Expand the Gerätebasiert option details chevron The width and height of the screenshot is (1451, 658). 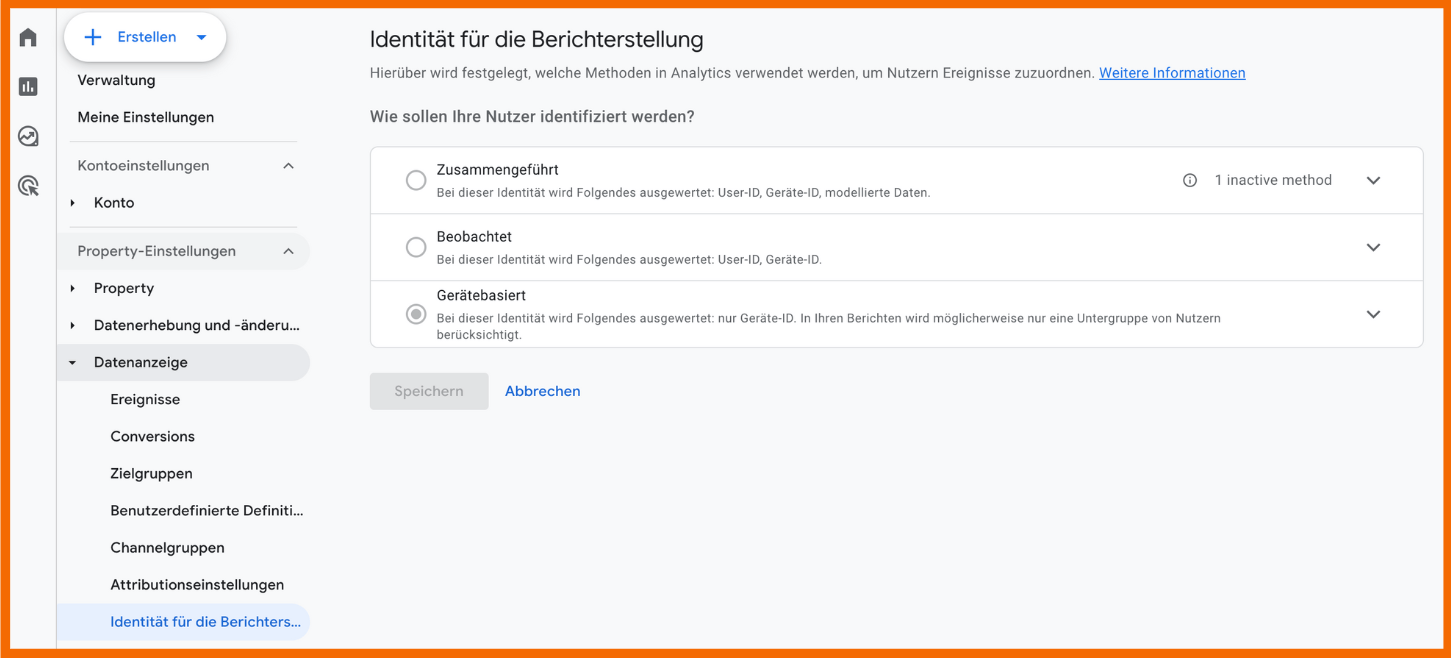[1373, 314]
